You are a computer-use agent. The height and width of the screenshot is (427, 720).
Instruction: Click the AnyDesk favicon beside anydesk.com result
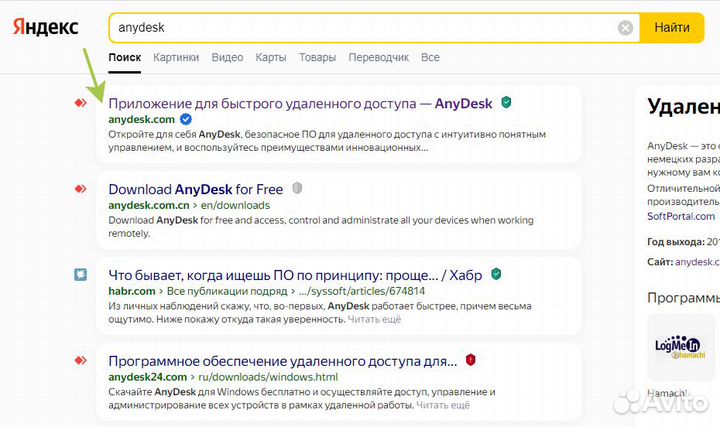click(x=81, y=103)
